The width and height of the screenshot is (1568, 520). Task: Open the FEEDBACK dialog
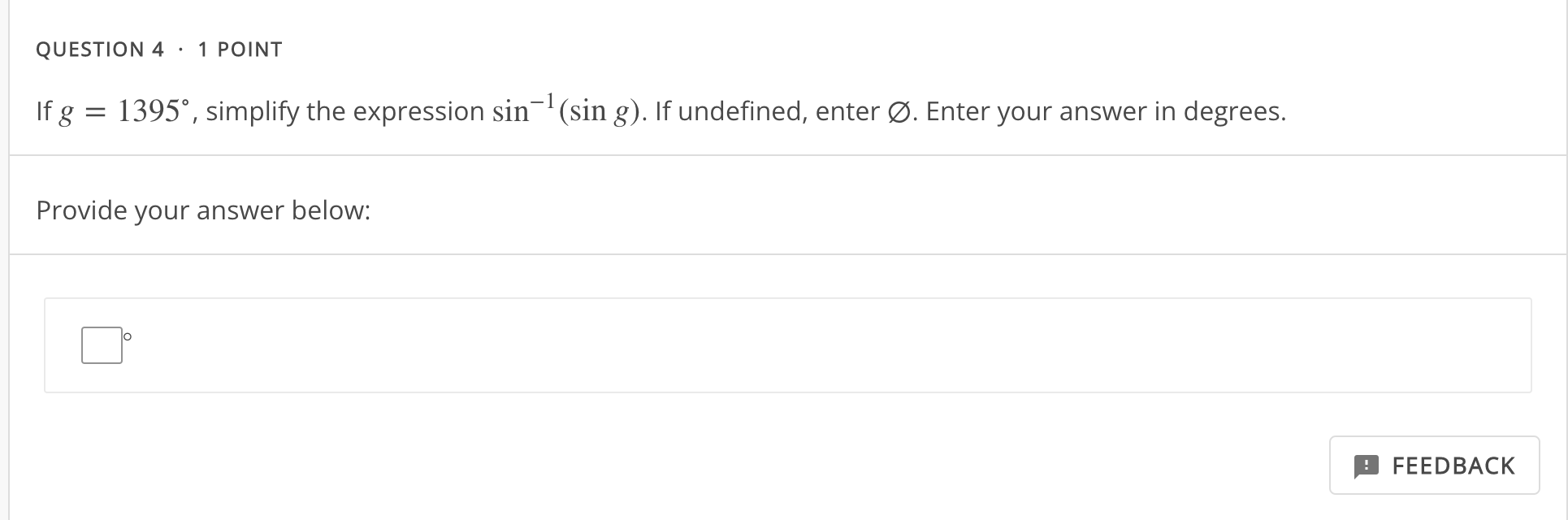click(1434, 466)
